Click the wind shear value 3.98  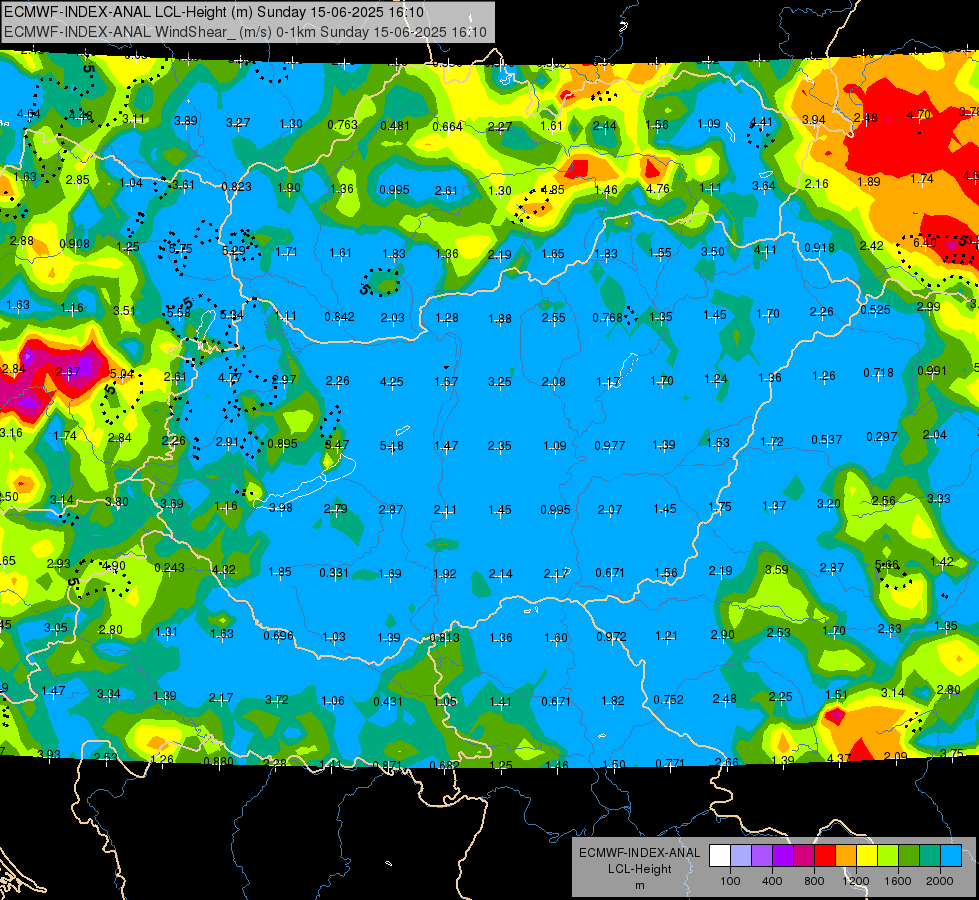pyautogui.click(x=280, y=508)
